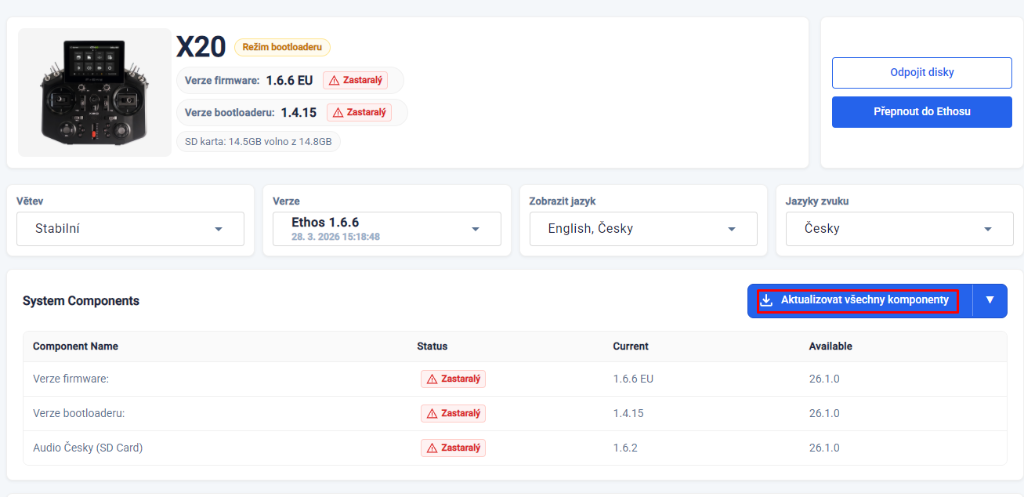Open the update button's dropdown arrow

989,300
